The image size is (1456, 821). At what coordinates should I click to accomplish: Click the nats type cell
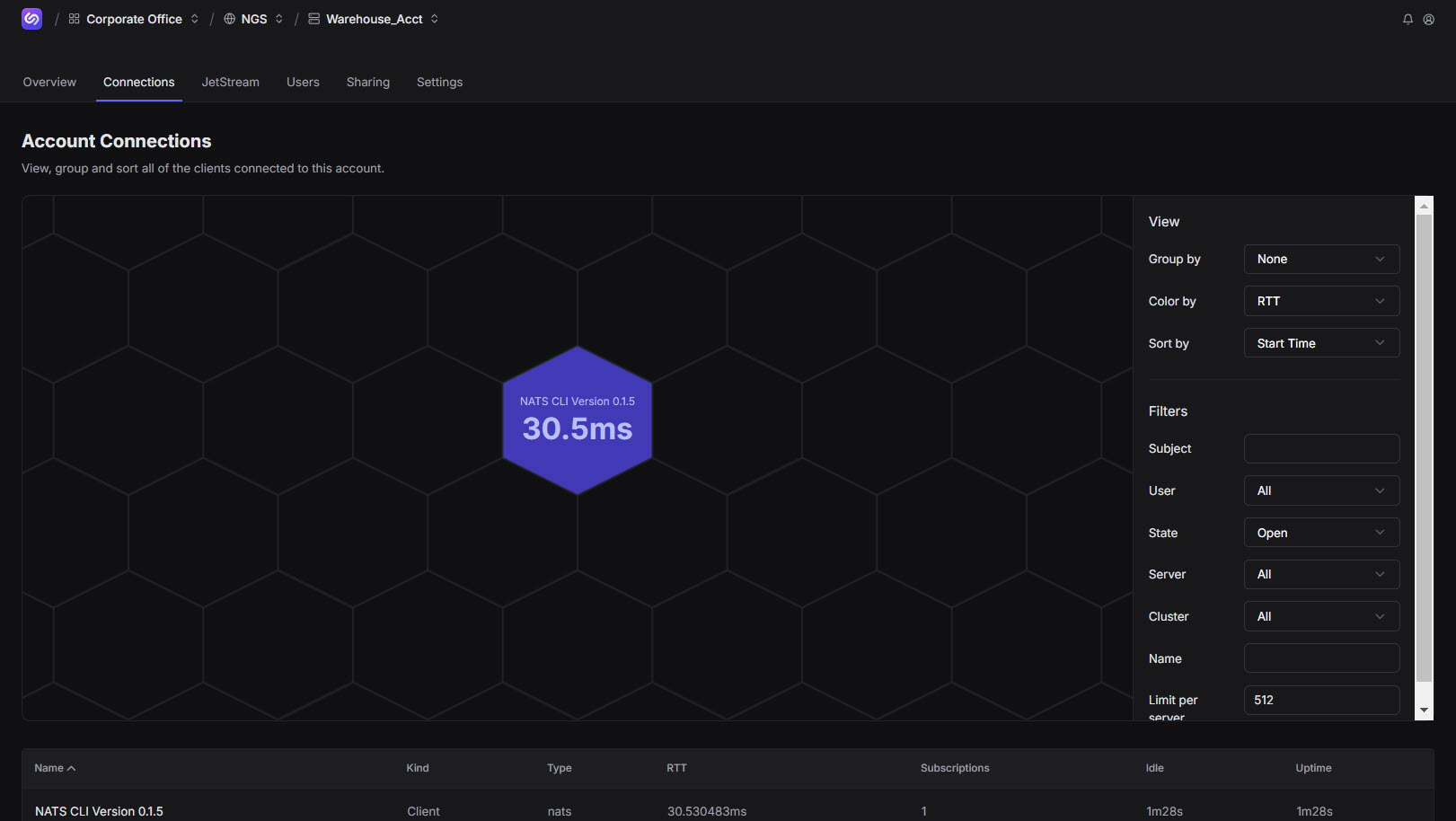(x=560, y=811)
